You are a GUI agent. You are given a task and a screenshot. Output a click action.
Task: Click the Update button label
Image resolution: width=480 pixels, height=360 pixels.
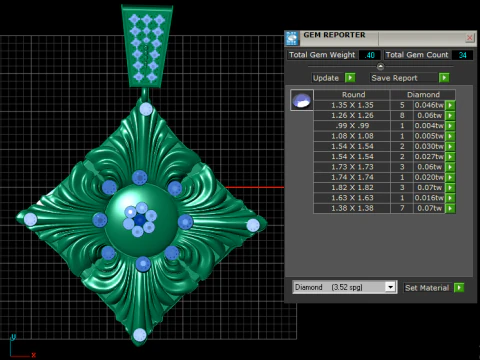pos(326,78)
